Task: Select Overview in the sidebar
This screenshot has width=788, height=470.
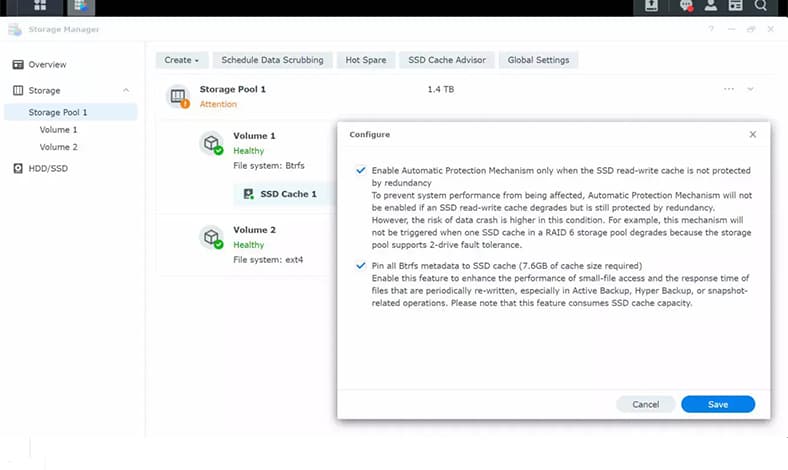Action: point(47,64)
